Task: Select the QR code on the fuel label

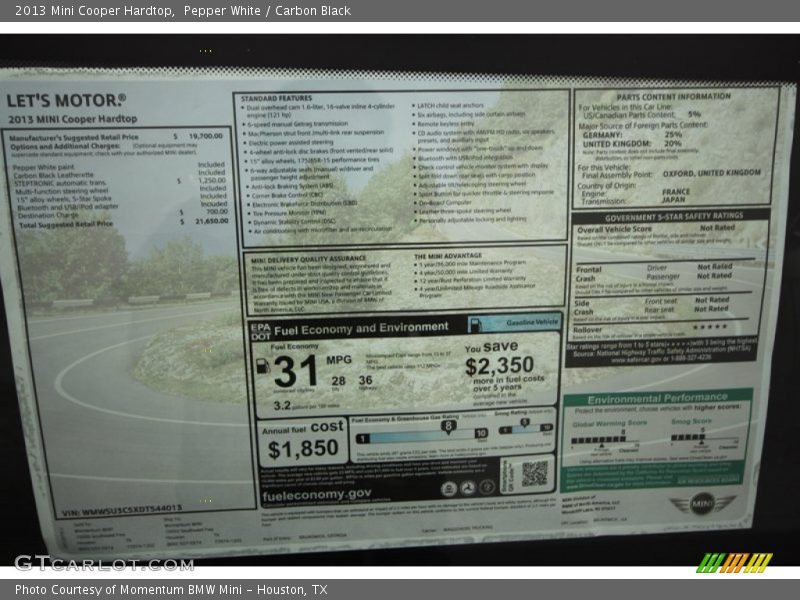Action: (534, 474)
